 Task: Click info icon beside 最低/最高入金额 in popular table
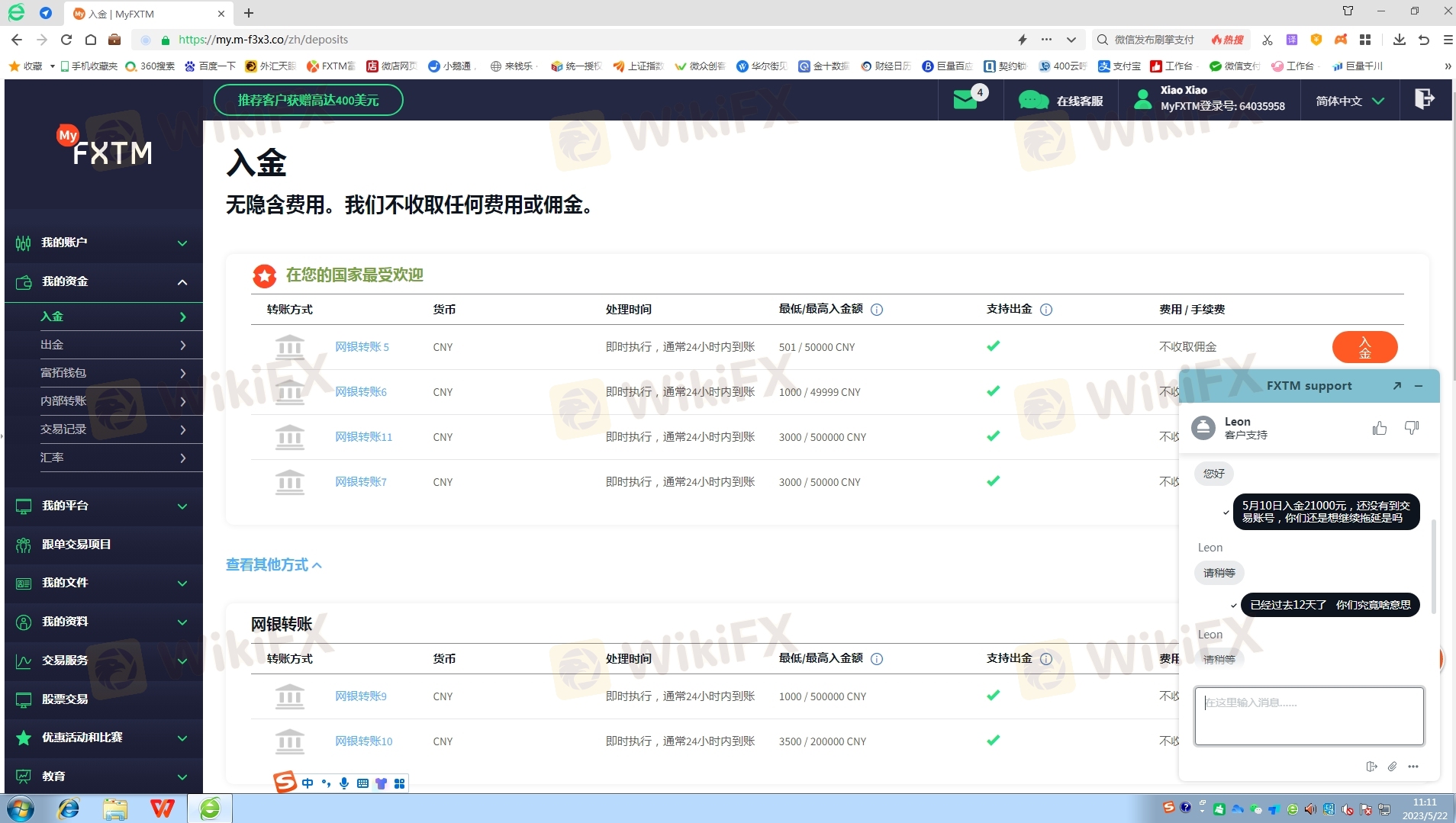coord(877,310)
